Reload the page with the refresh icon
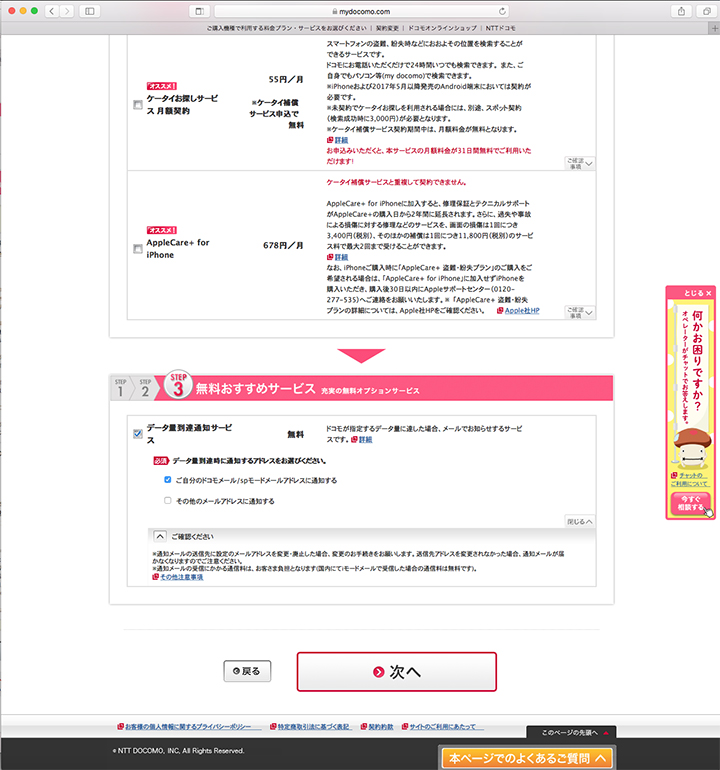This screenshot has width=720, height=770. point(502,11)
